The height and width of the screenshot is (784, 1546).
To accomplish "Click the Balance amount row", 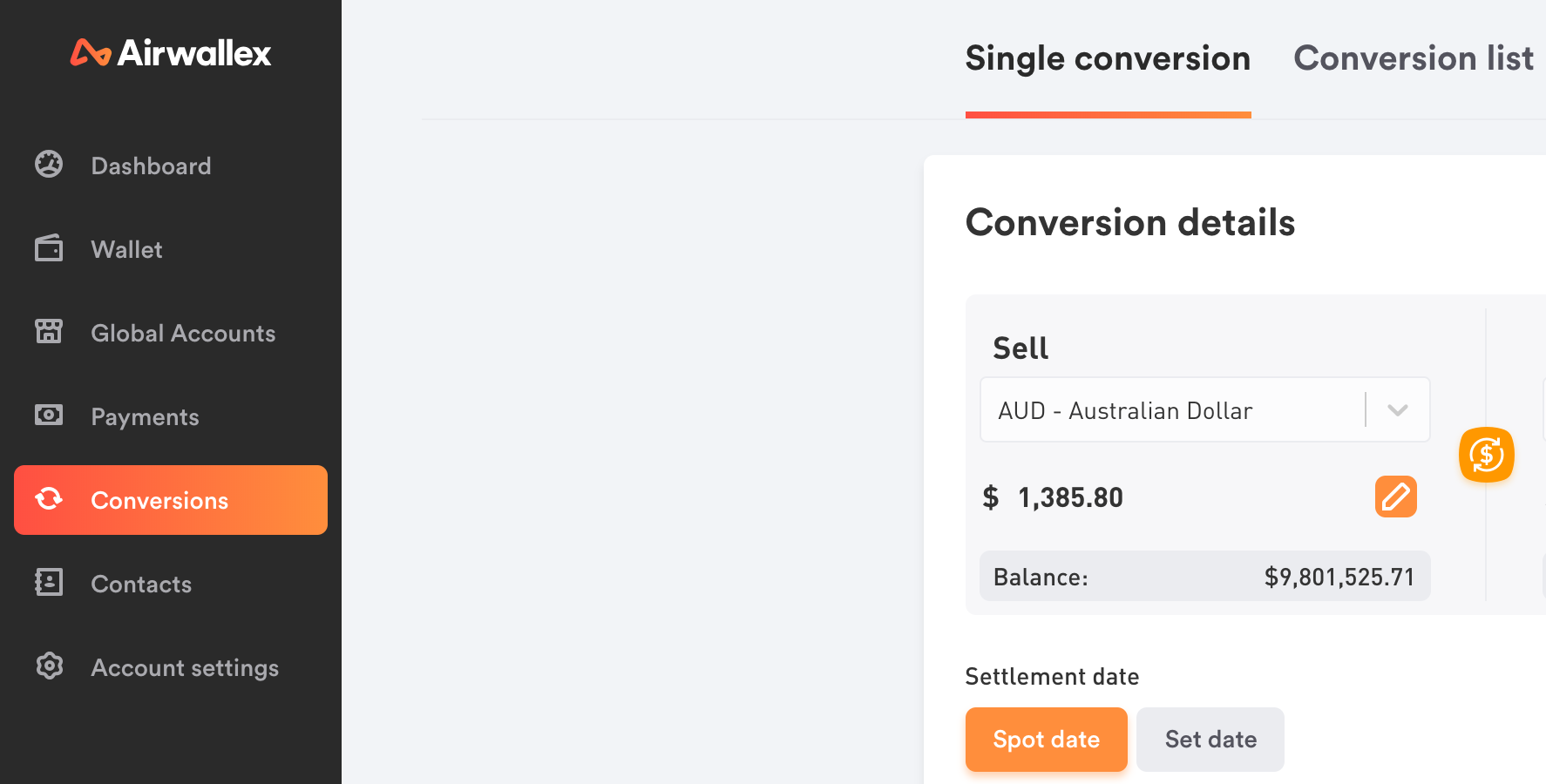I will [x=1205, y=576].
